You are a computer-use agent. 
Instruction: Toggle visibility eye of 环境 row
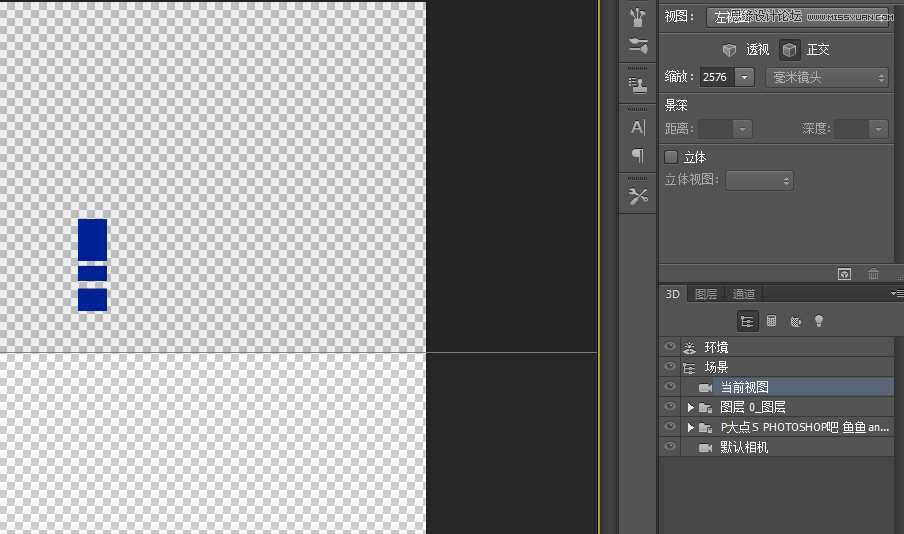point(670,347)
